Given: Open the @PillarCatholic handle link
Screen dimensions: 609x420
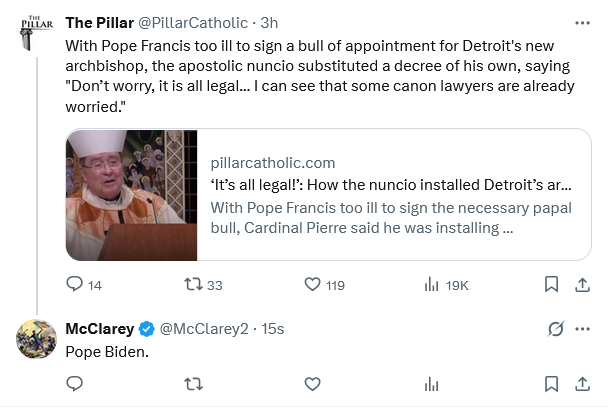Looking at the screenshot, I should (199, 22).
